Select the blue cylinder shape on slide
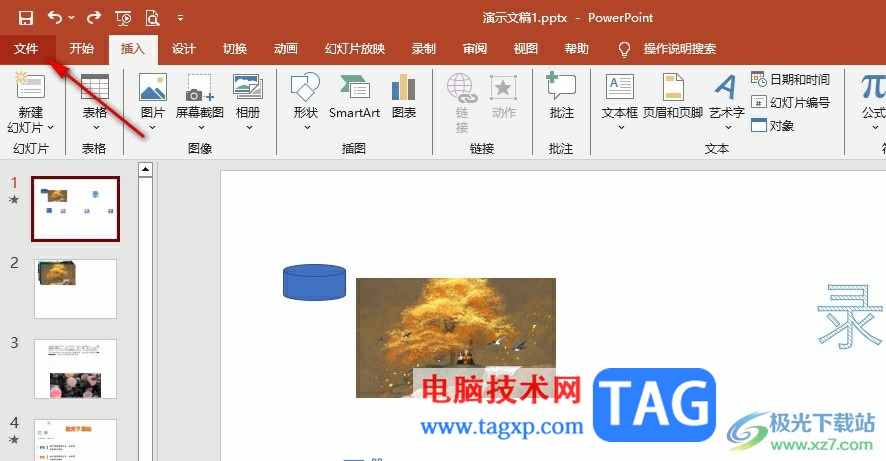Viewport: 886px width, 461px height. tap(314, 282)
